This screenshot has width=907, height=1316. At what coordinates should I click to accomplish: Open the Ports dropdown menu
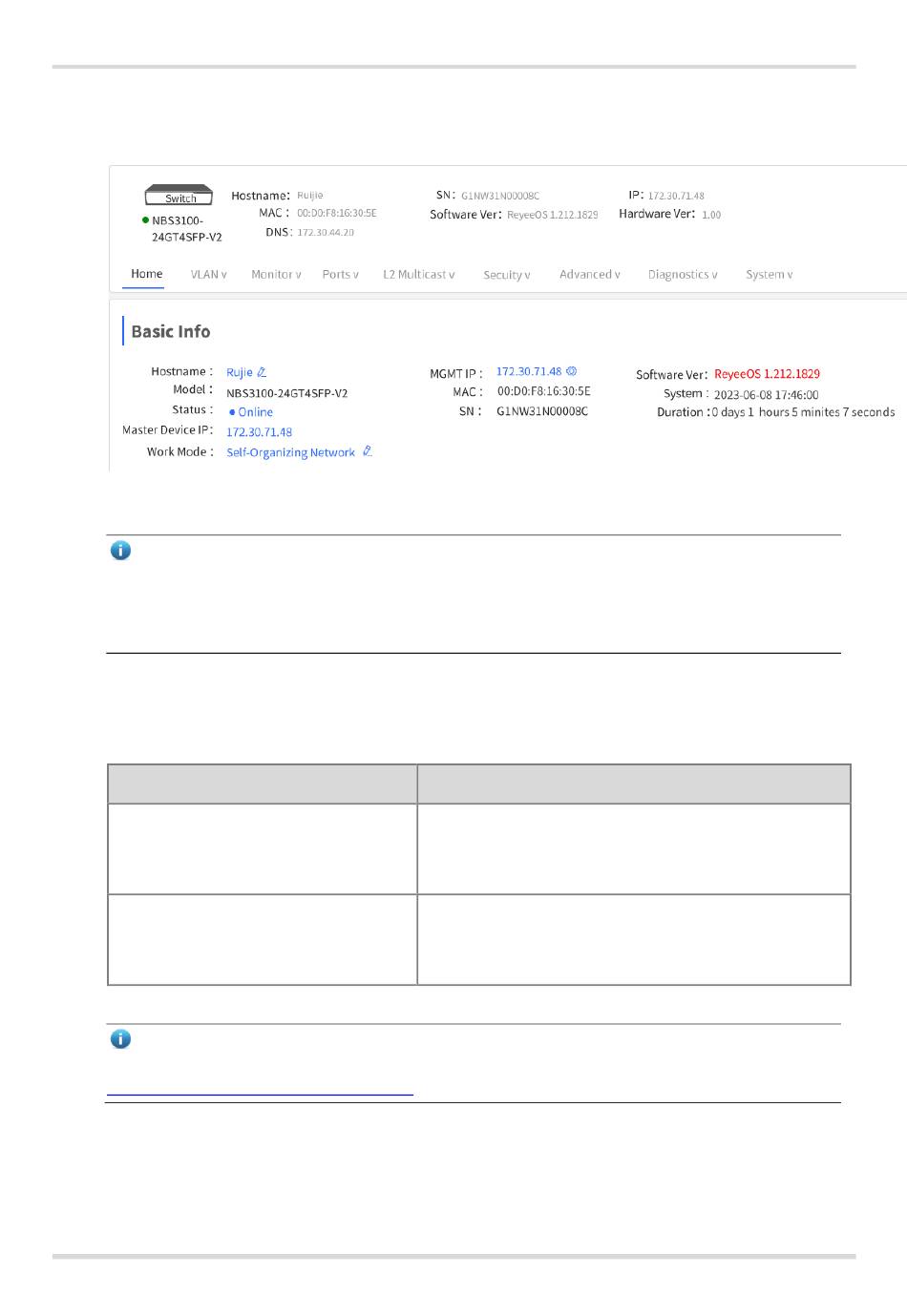click(341, 275)
